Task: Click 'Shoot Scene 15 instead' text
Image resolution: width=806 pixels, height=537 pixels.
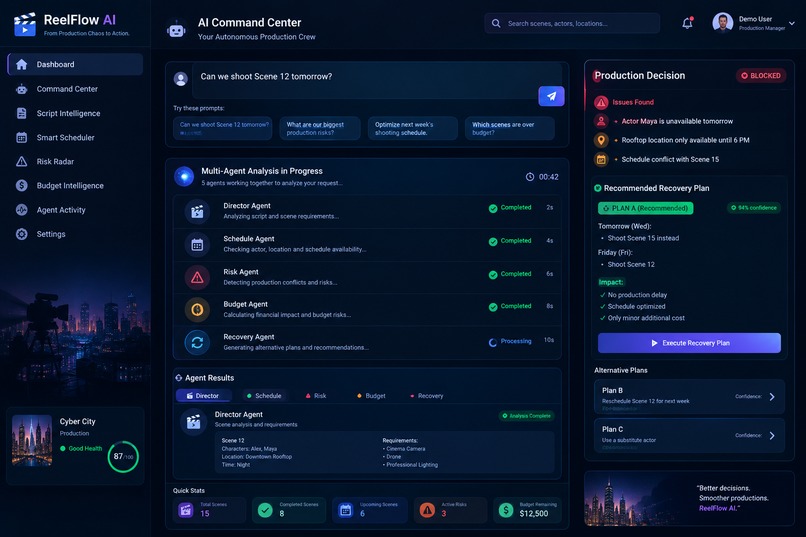Action: point(643,238)
